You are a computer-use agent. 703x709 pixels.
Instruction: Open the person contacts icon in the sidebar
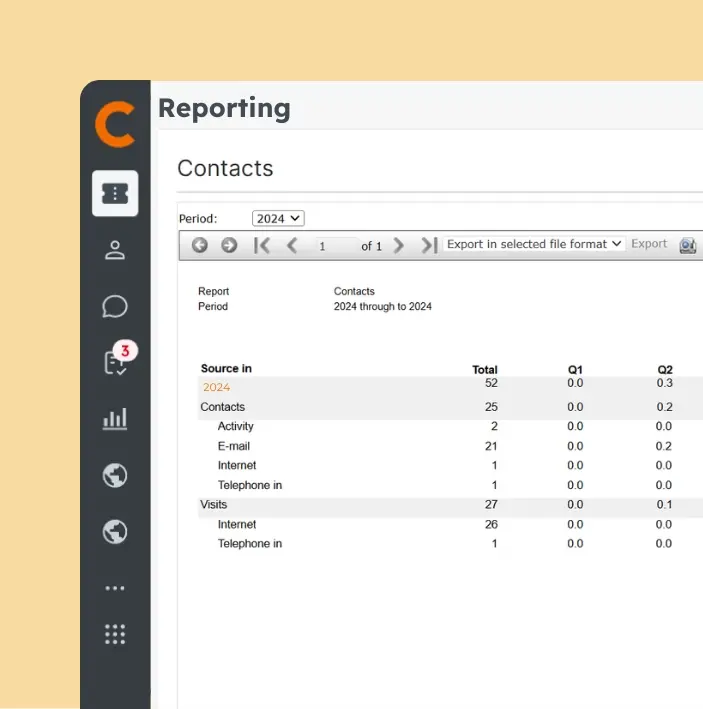click(x=115, y=250)
